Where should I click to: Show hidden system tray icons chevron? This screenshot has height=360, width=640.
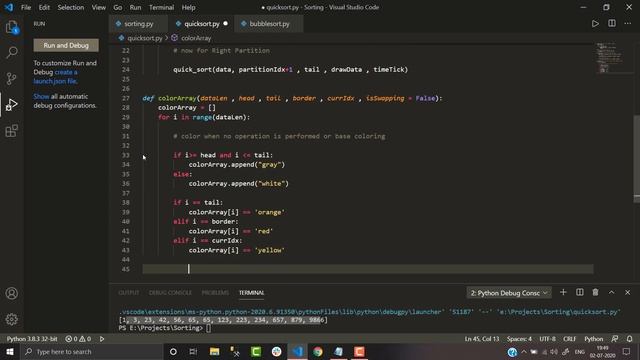524,351
